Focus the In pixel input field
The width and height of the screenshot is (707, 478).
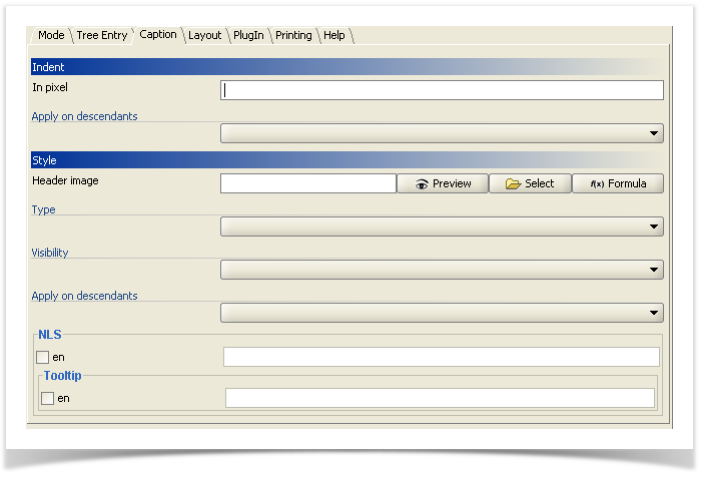[441, 90]
